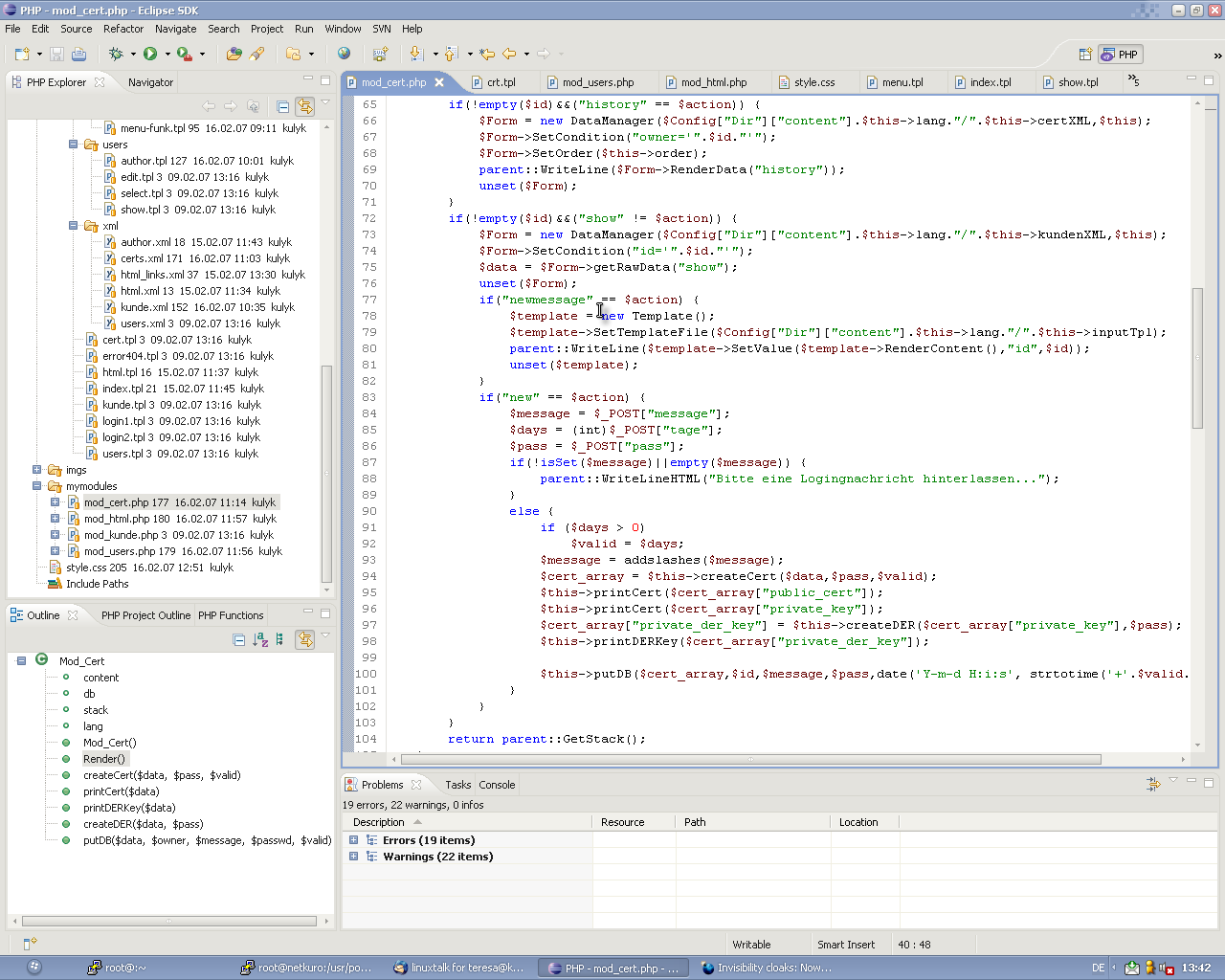This screenshot has height=980, width=1225.
Task: Toggle Link with Editor in PHP Explorer
Action: [x=304, y=106]
